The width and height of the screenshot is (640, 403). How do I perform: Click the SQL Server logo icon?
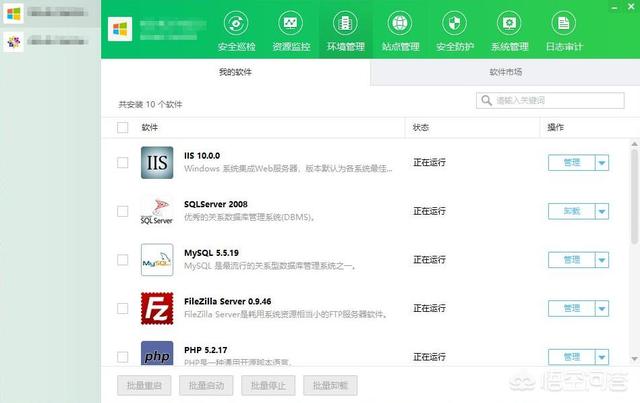157,211
